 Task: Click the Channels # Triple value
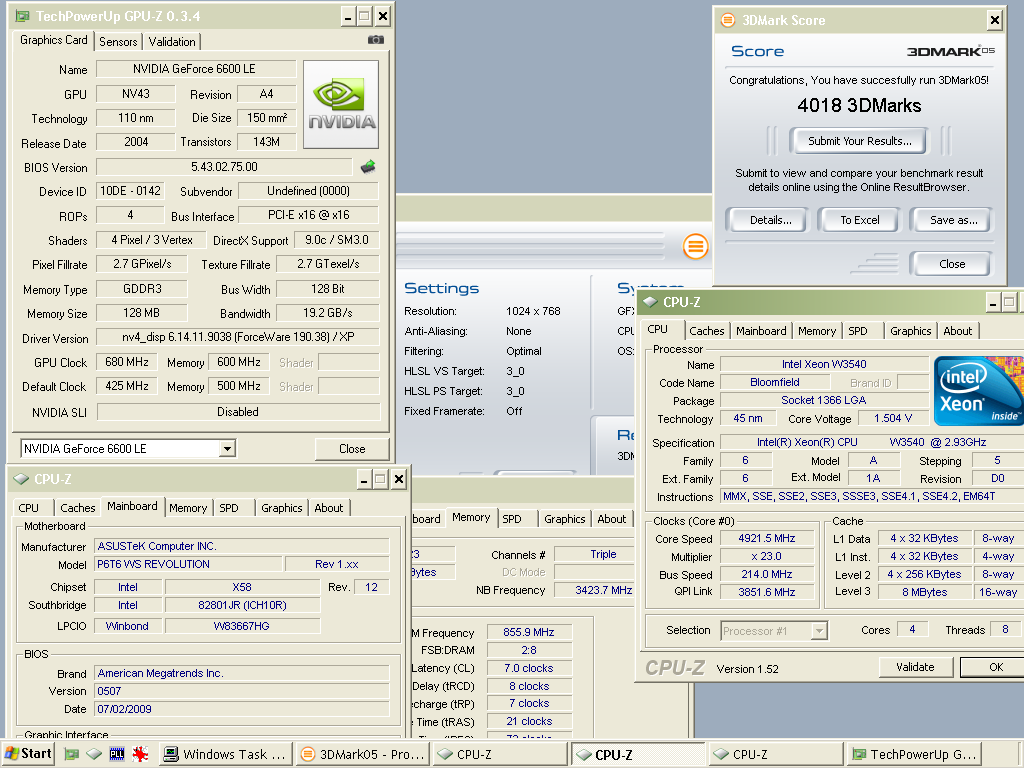point(594,554)
